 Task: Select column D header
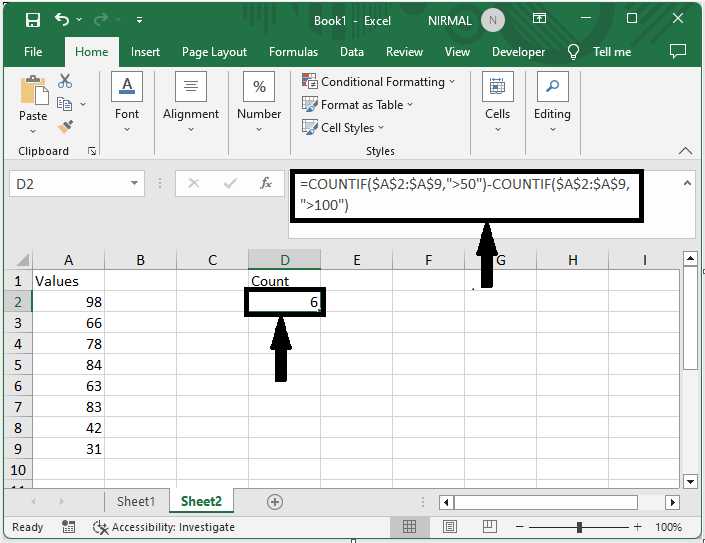[x=285, y=260]
